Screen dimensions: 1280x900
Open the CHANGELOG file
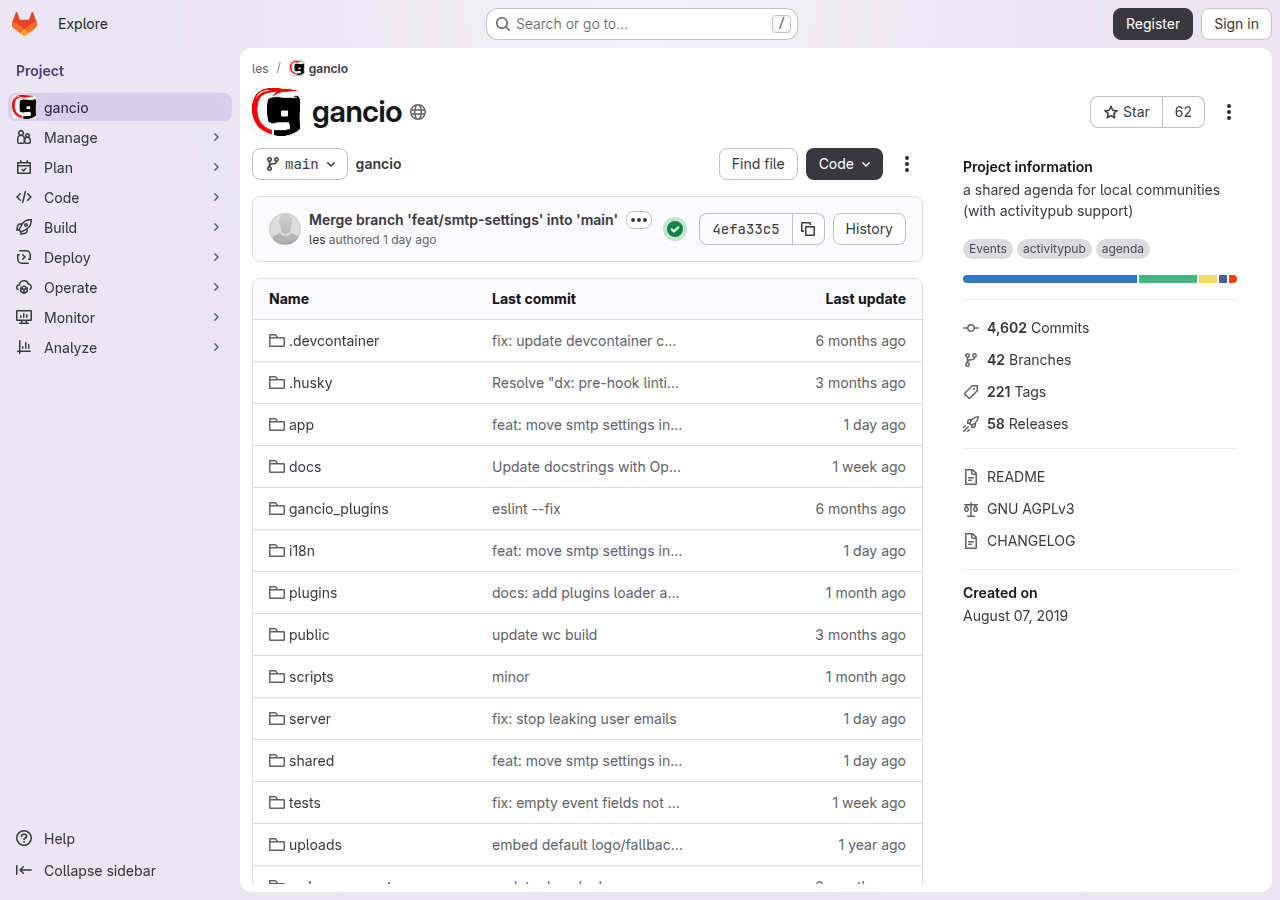tap(1019, 541)
